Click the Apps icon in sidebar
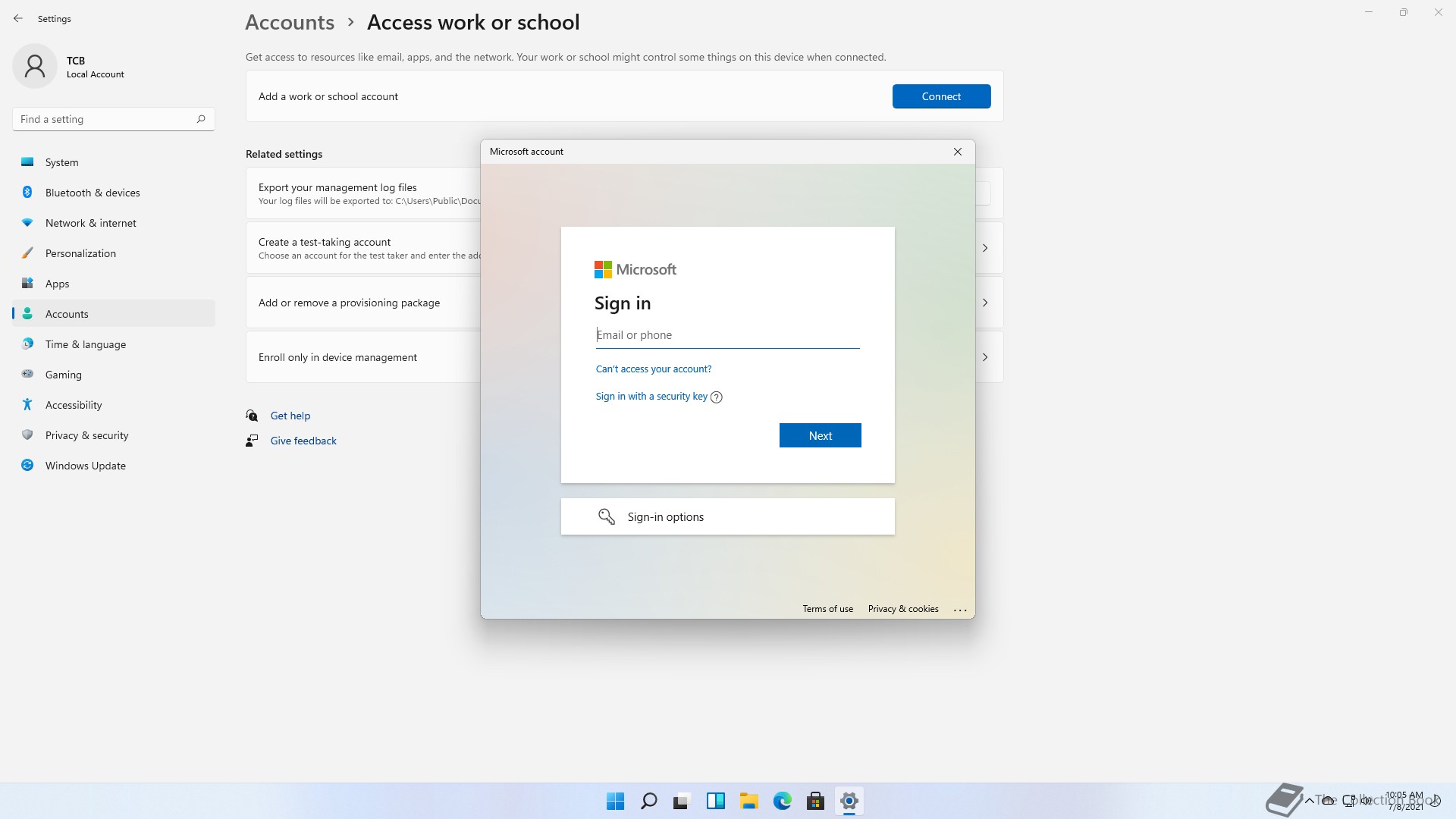1456x819 pixels. click(x=27, y=283)
